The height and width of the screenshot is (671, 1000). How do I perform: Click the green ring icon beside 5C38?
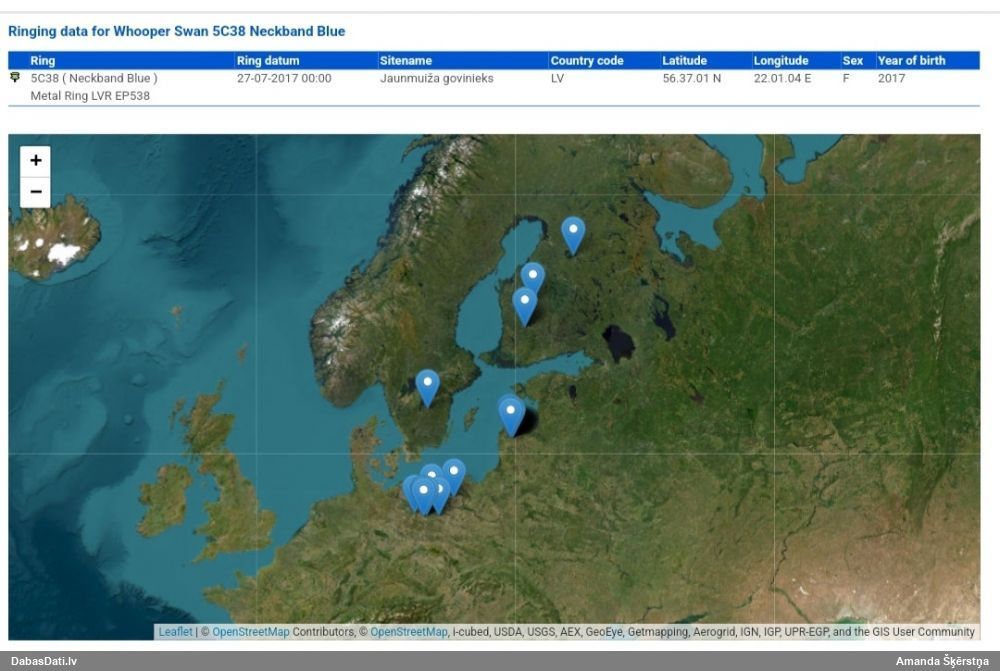coord(15,77)
